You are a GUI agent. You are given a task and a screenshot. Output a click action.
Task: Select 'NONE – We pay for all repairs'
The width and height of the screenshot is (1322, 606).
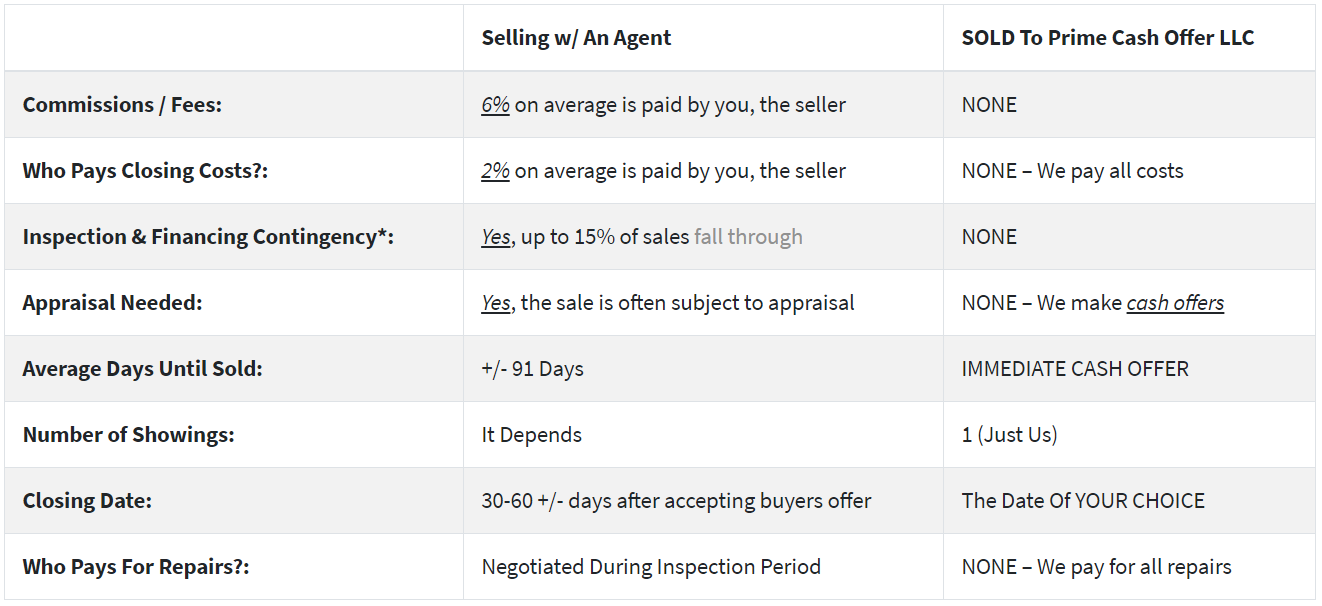1096,567
